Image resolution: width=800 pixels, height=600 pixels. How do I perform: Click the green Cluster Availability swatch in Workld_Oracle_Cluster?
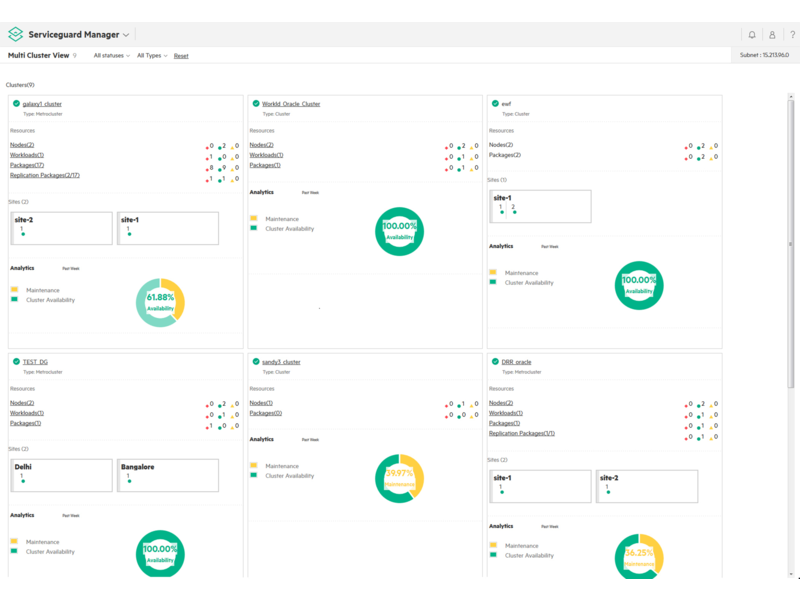[x=254, y=228]
